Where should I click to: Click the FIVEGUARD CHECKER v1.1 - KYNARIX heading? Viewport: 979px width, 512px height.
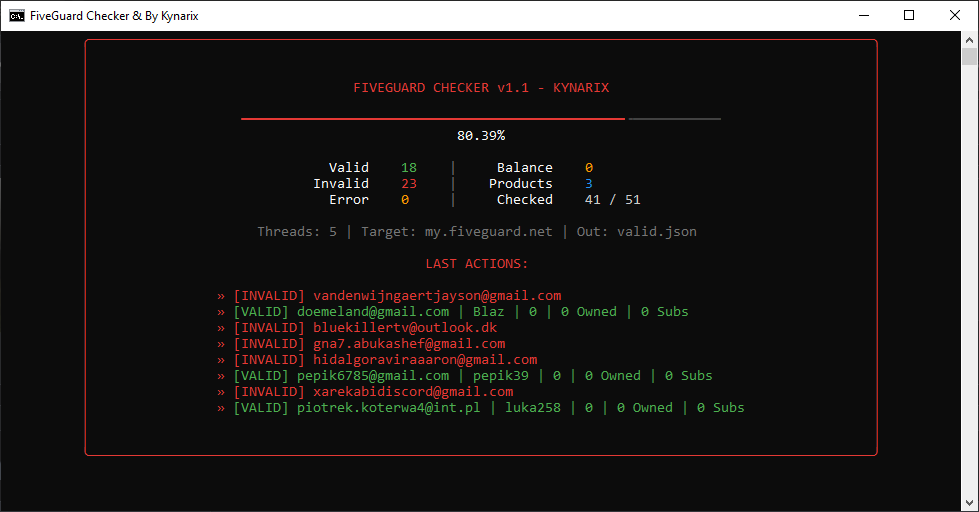(x=481, y=87)
